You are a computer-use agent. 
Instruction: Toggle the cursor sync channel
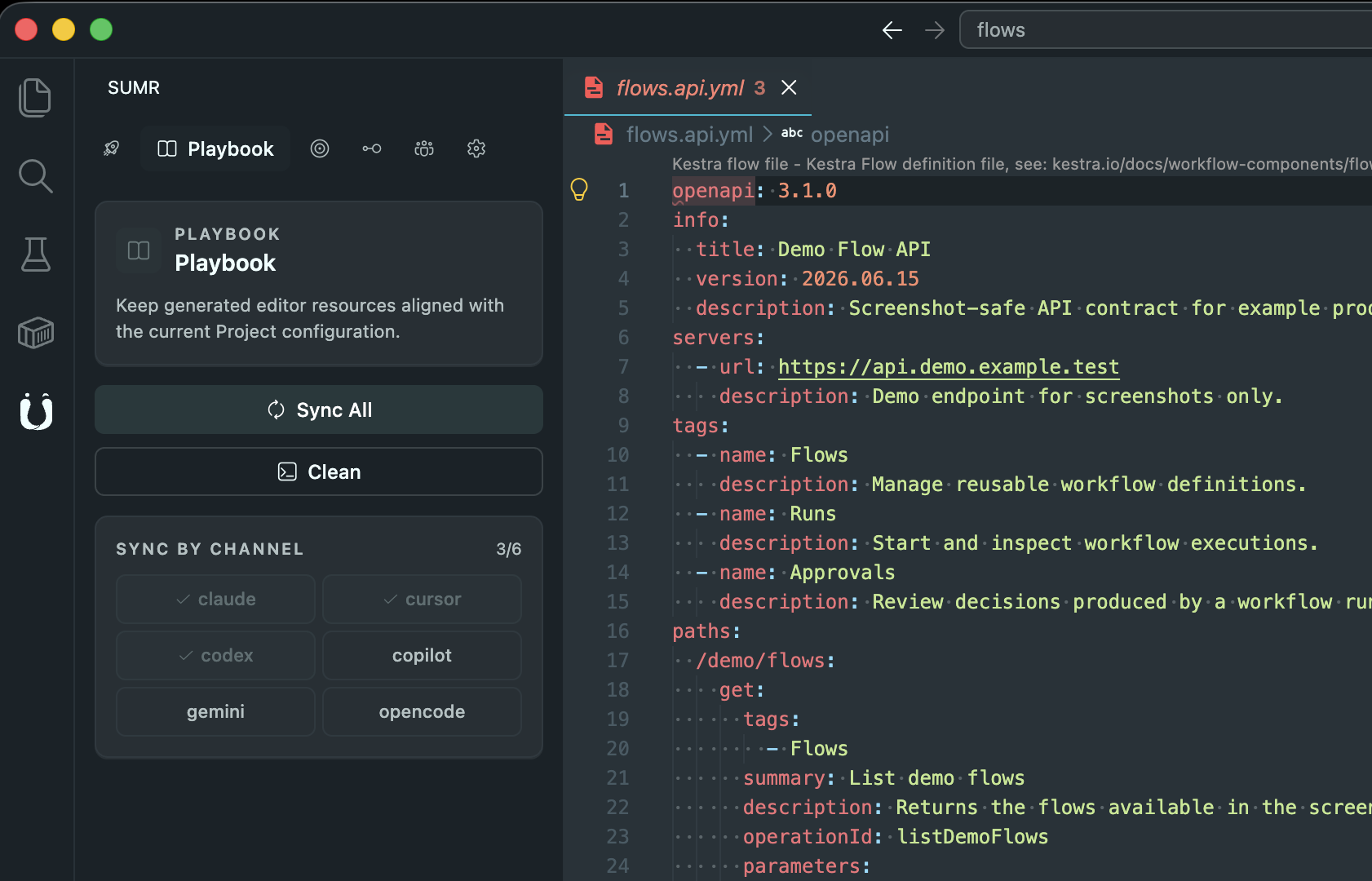point(422,599)
